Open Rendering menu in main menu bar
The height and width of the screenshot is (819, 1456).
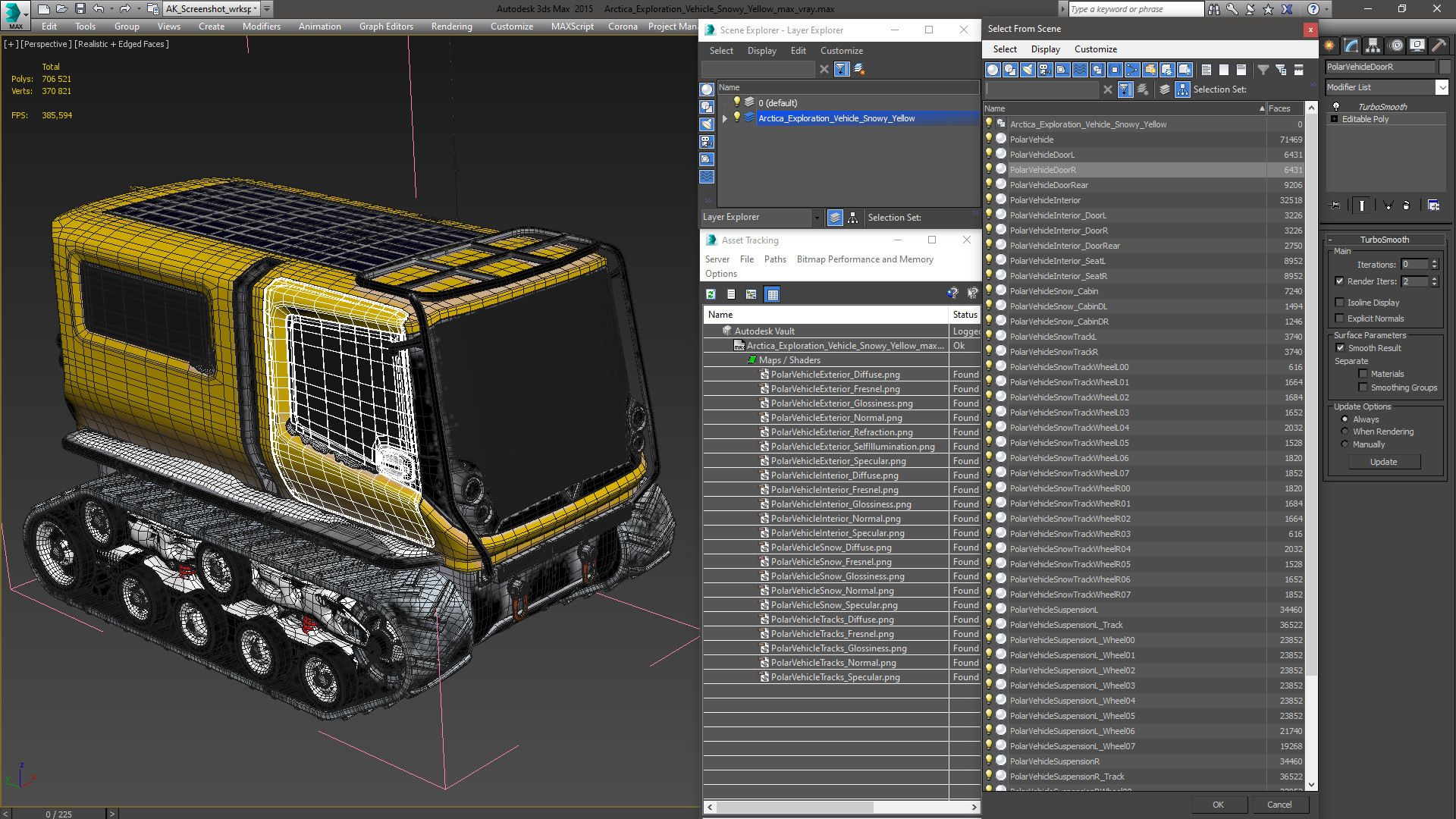(451, 27)
